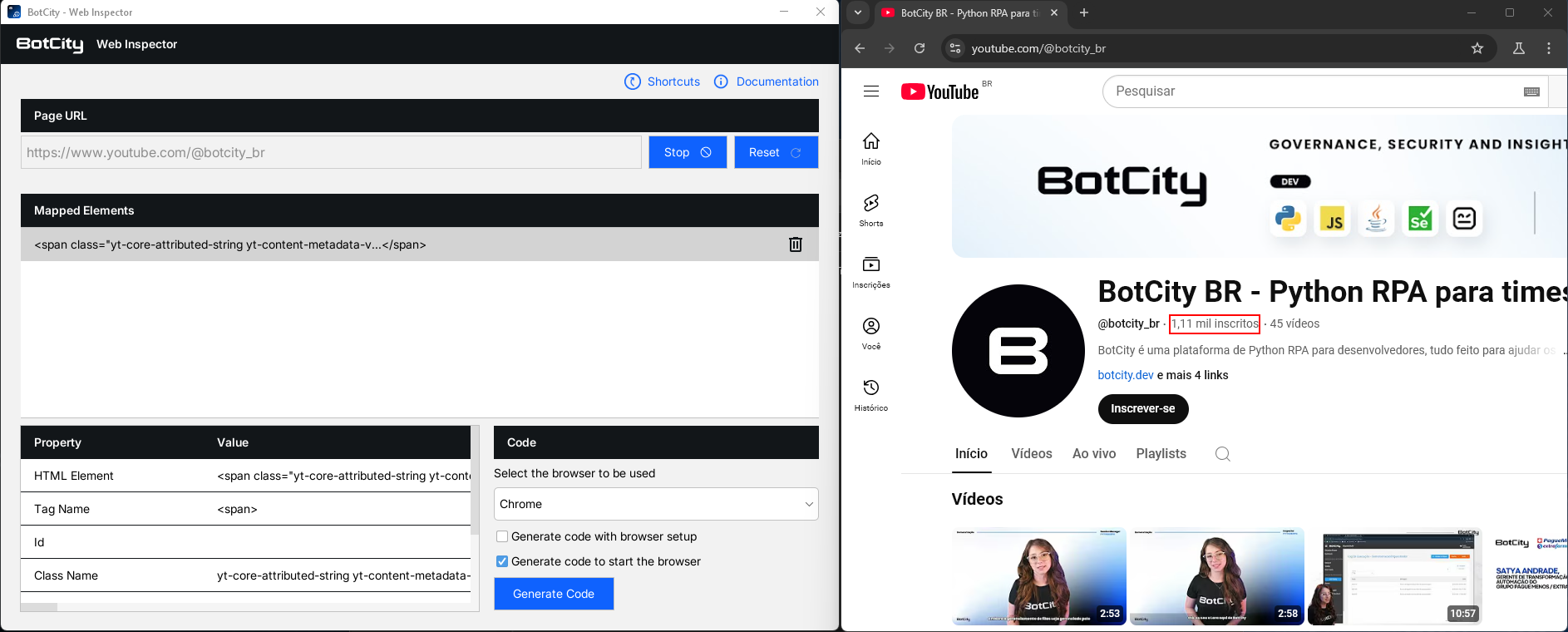1568x632 pixels.
Task: Go to YouTube Shorts in sidebar
Action: 870,210
